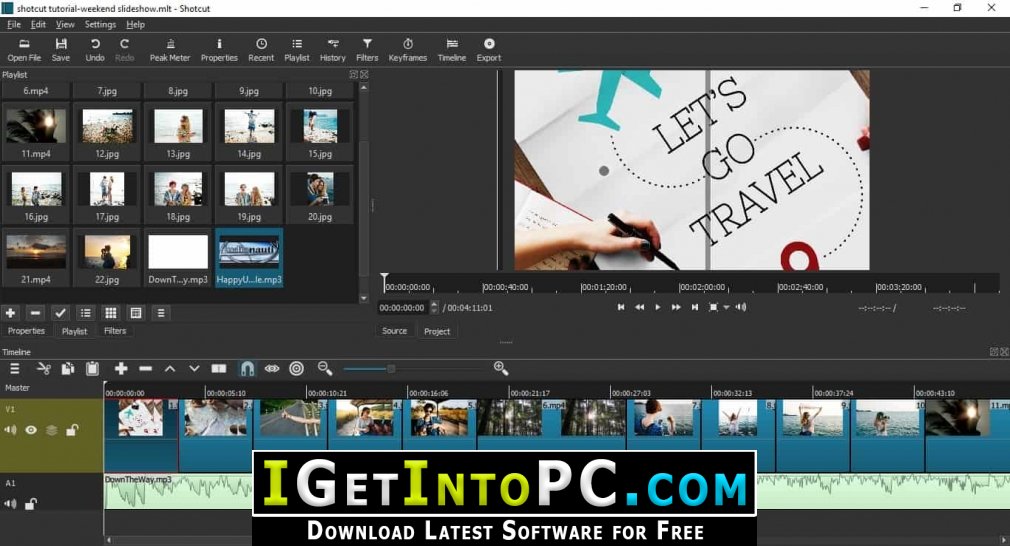
Task: Open the File menu
Action: point(14,24)
